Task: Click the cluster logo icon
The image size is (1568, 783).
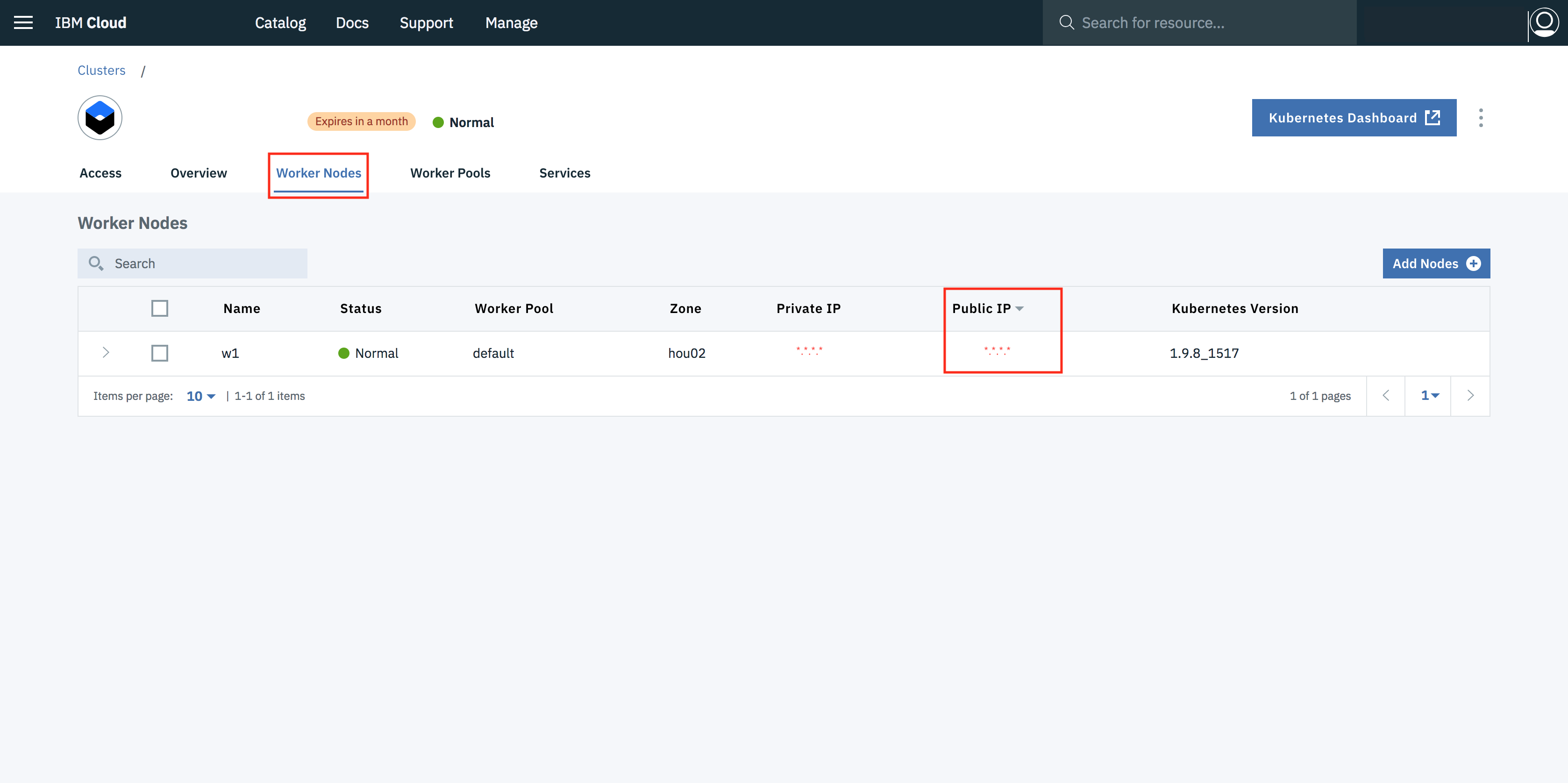Action: click(100, 118)
